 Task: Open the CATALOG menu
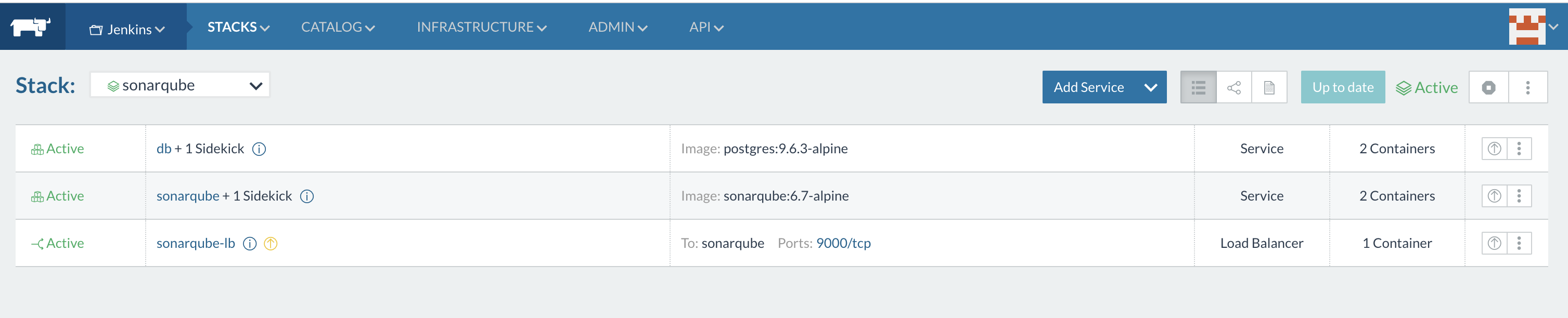click(x=338, y=27)
